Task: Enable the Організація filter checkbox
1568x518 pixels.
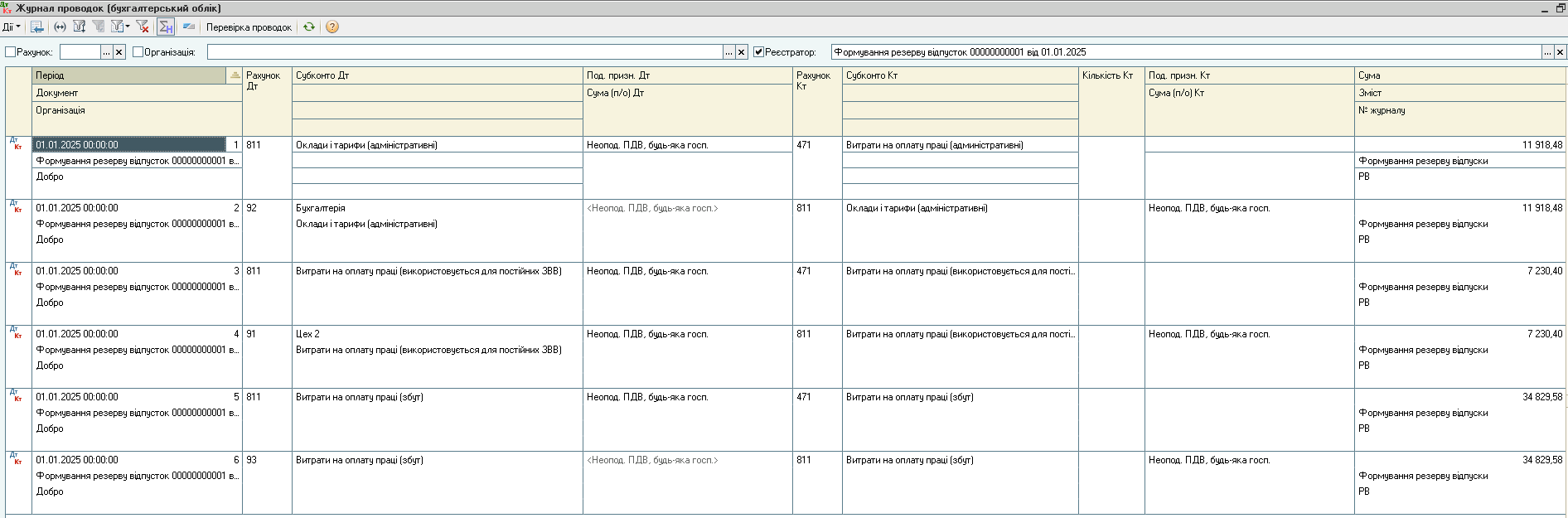Action: 138,52
